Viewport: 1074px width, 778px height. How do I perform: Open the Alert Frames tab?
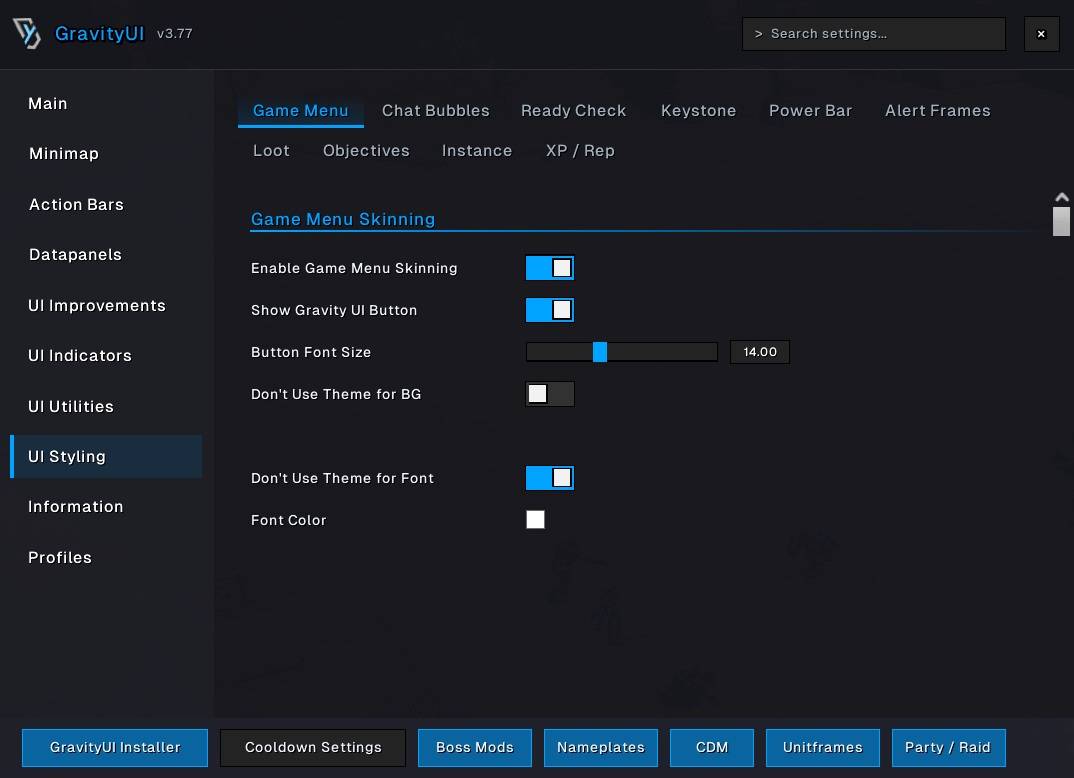pos(938,111)
